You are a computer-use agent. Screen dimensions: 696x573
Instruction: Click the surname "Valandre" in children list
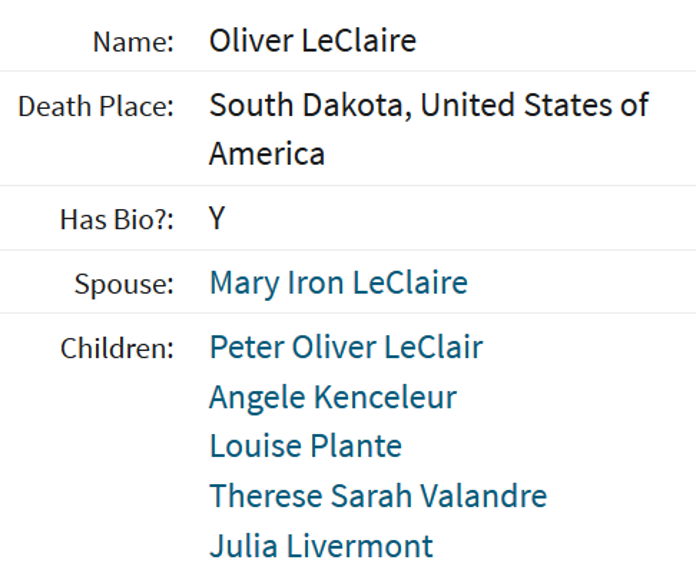[483, 496]
